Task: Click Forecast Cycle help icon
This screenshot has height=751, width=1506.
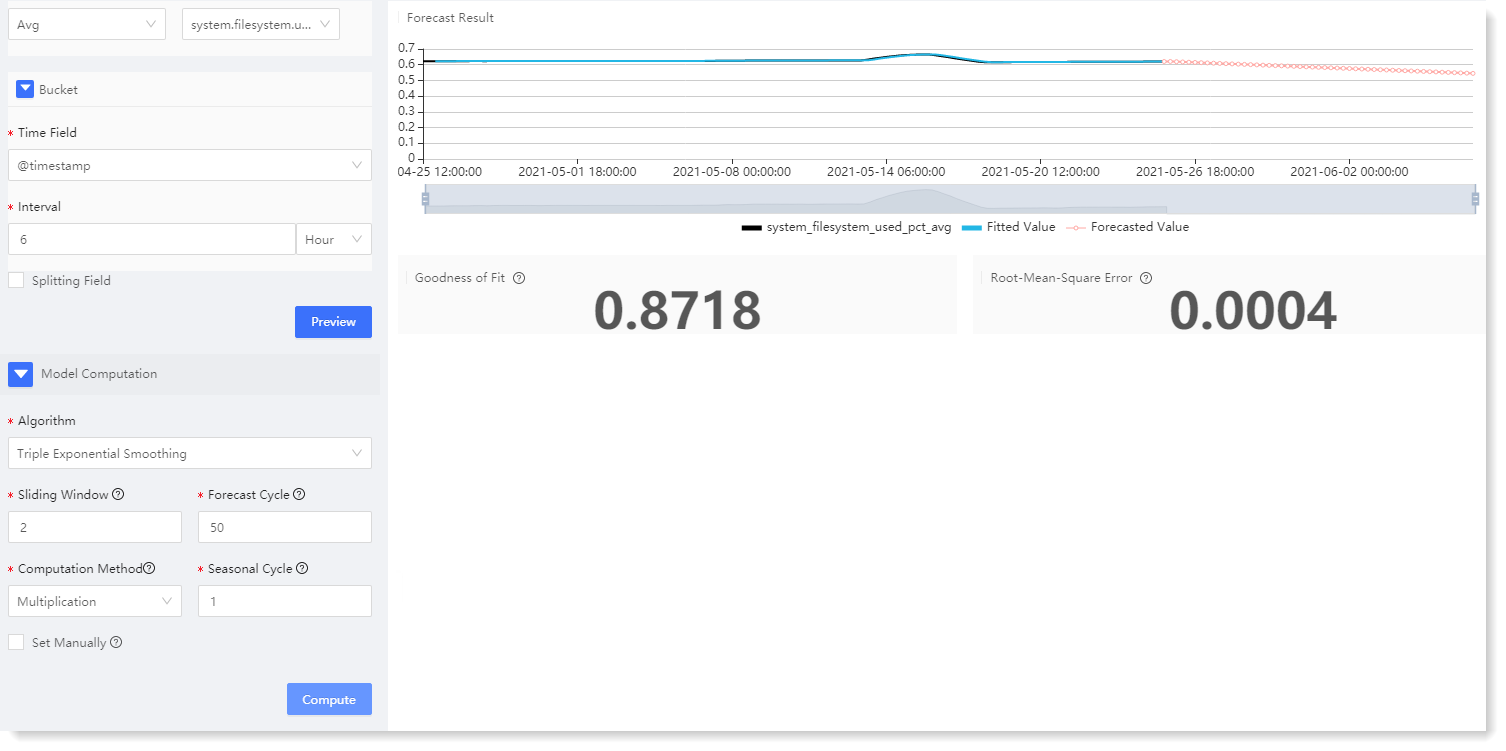Action: tap(299, 494)
